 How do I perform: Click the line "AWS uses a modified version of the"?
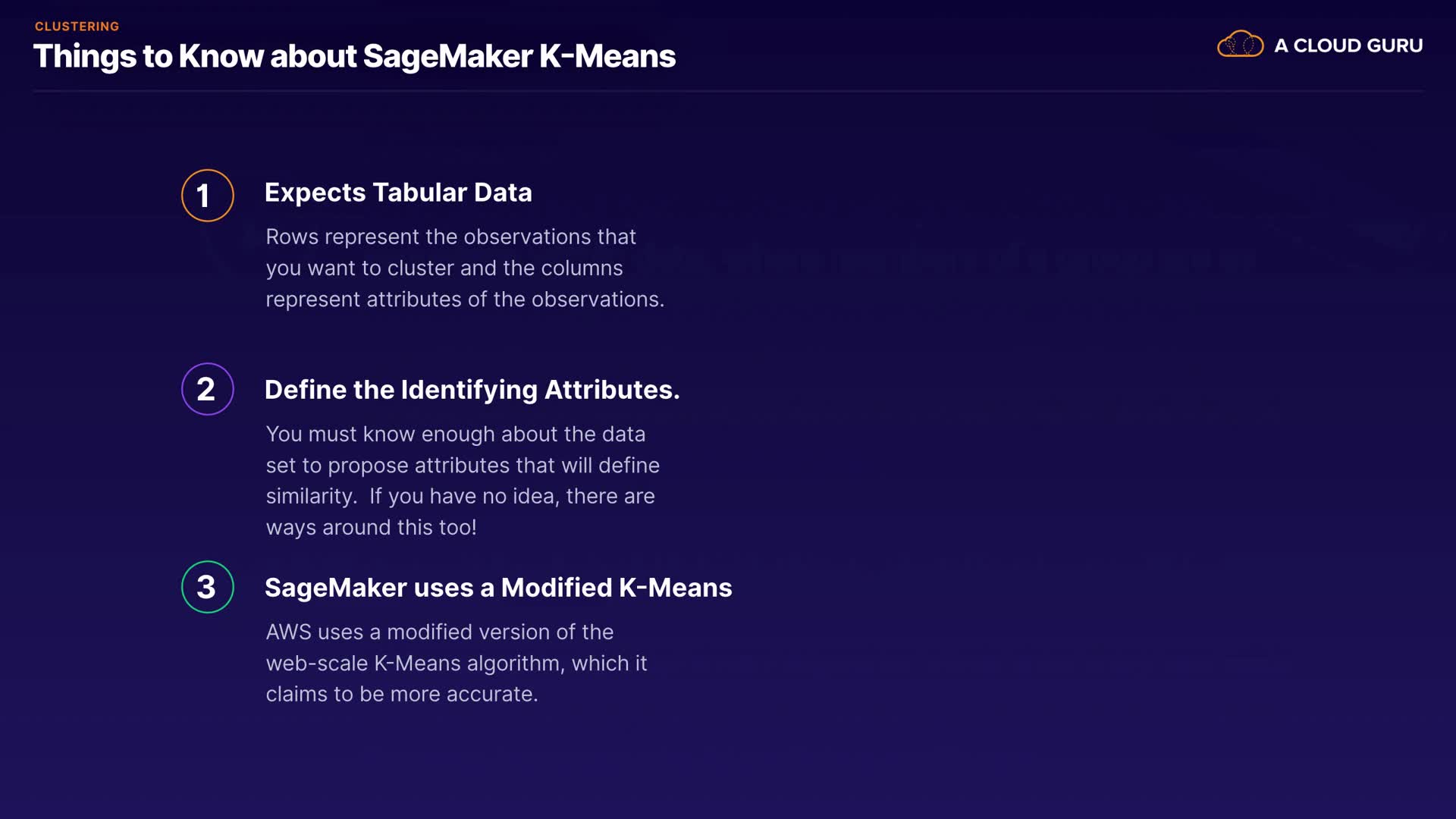[x=439, y=632]
